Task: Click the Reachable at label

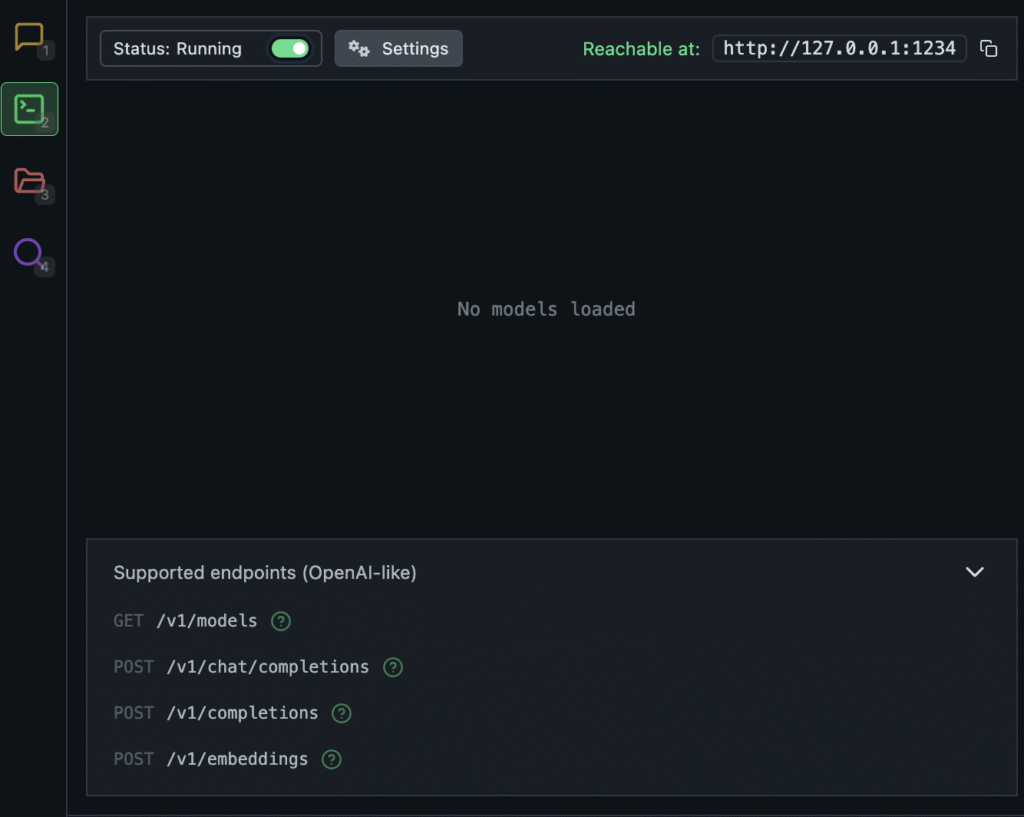Action: (x=641, y=49)
